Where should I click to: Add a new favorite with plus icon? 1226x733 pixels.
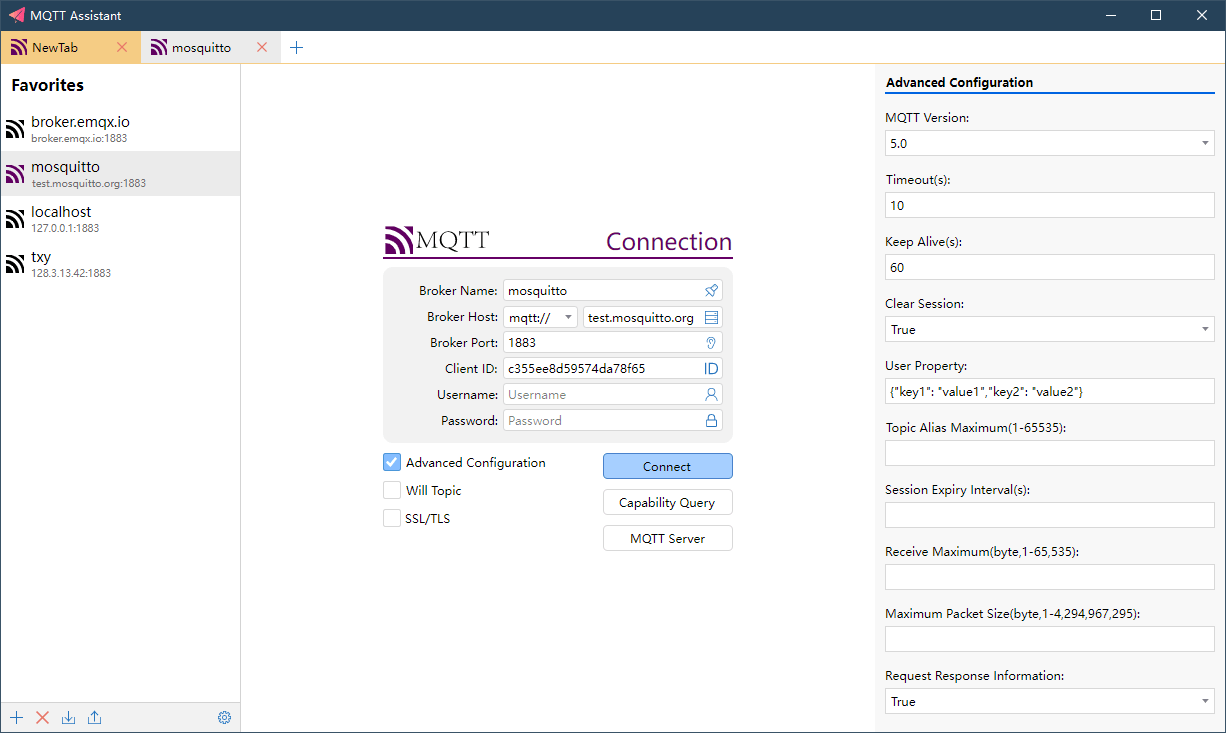(x=16, y=718)
